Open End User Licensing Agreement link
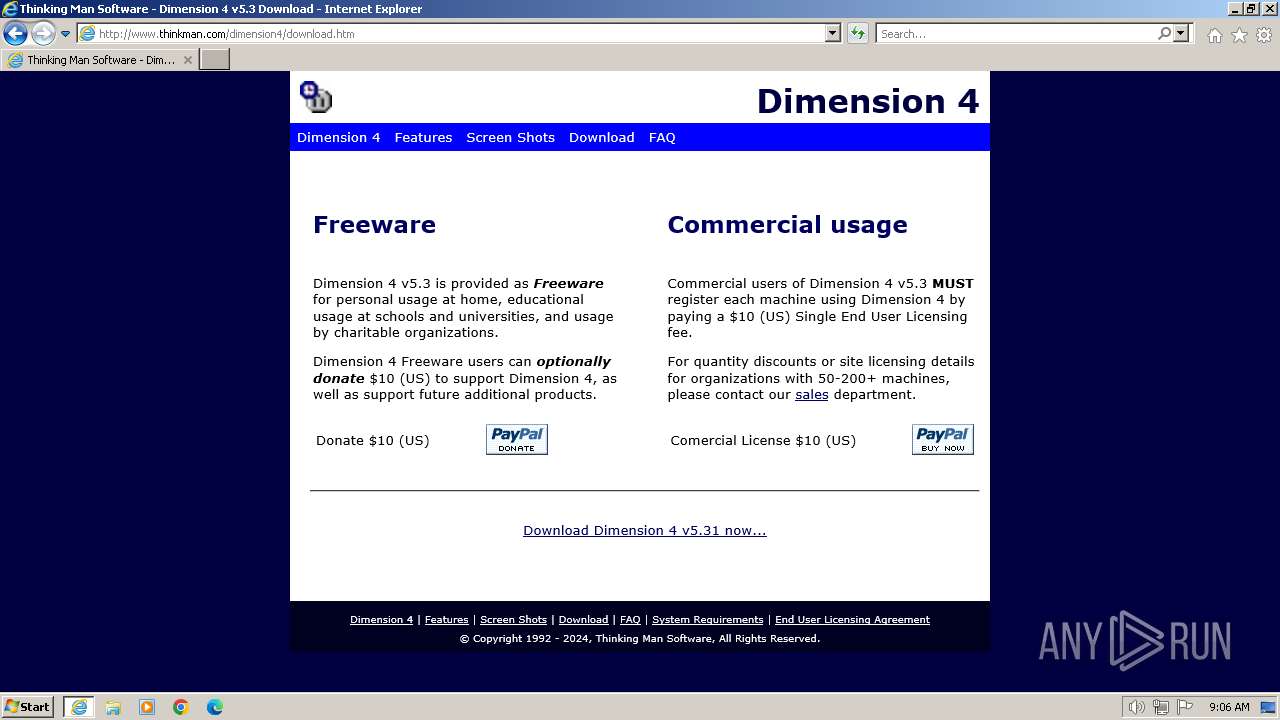This screenshot has width=1280, height=720. click(x=852, y=619)
